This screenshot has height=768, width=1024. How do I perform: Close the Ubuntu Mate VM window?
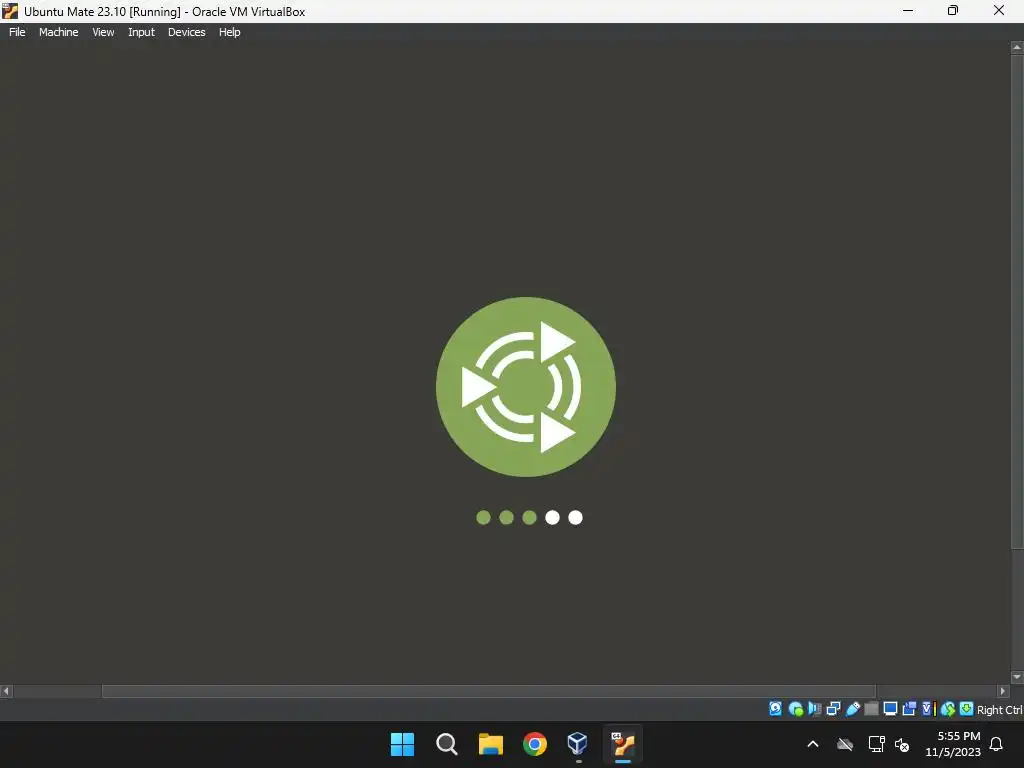(x=999, y=10)
